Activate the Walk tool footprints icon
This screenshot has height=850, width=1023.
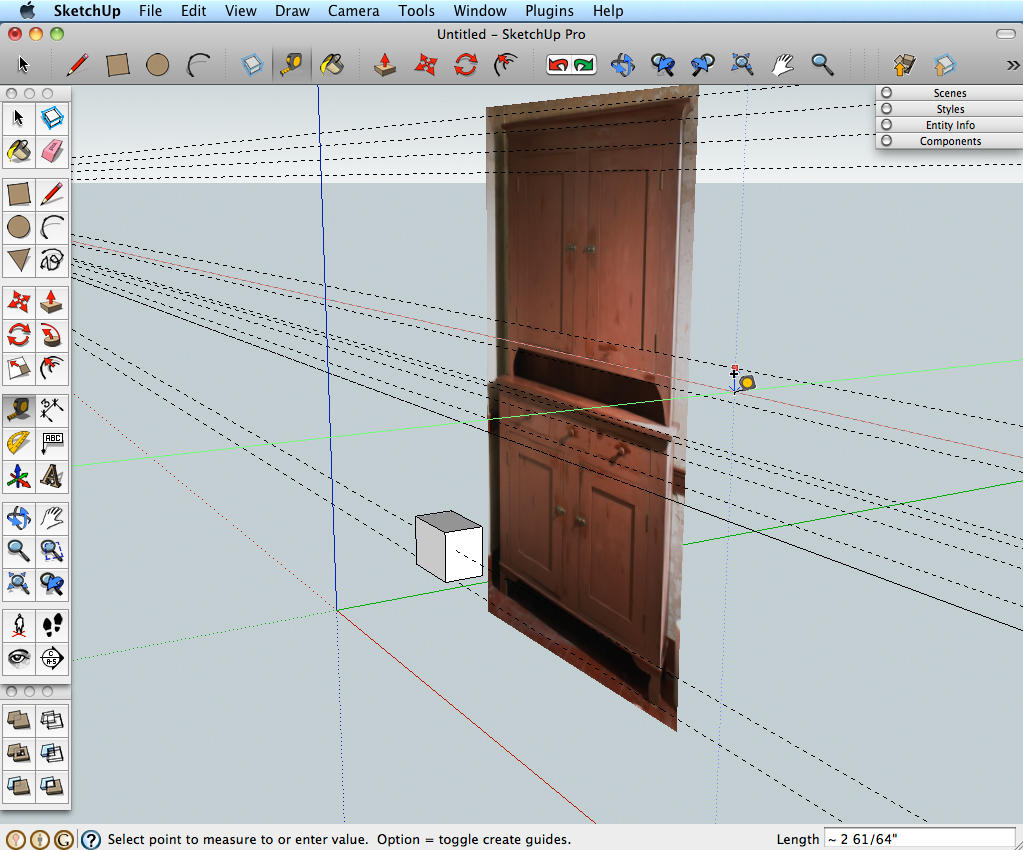coord(52,626)
